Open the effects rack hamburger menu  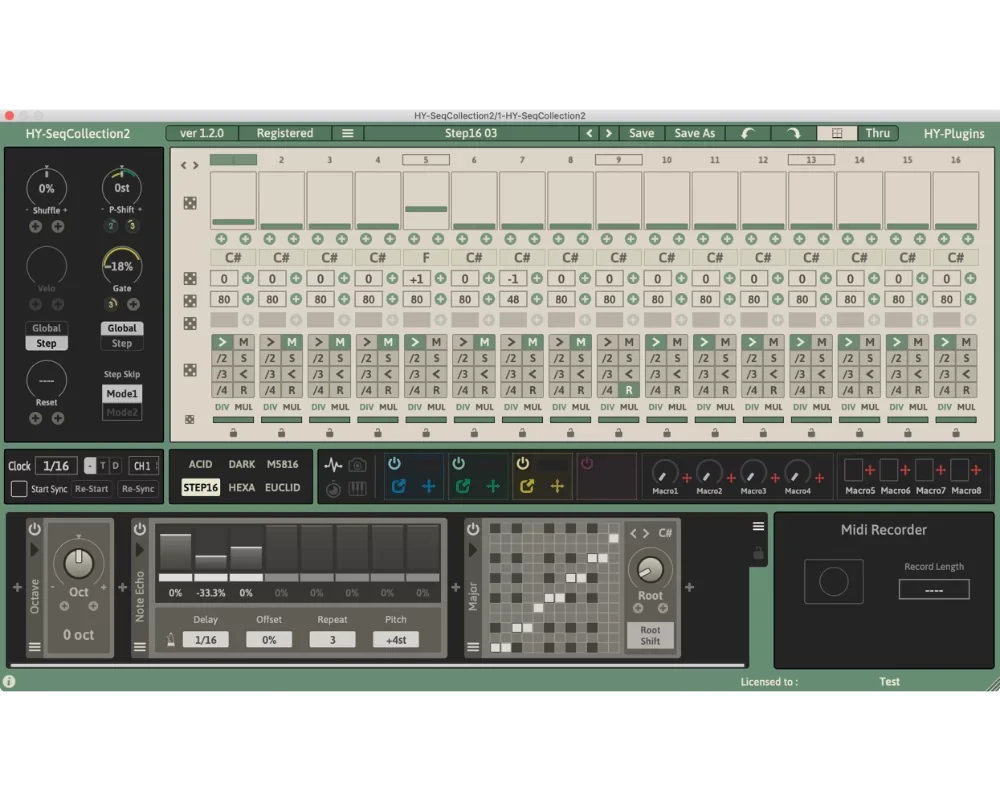pos(758,526)
